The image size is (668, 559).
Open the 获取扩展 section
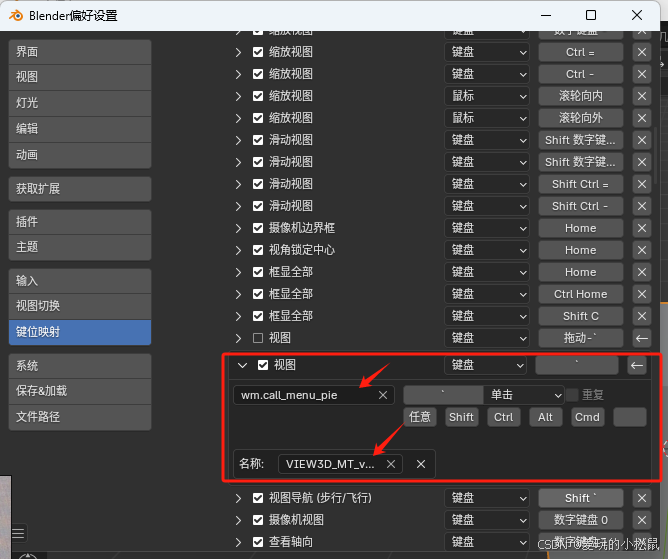pyautogui.click(x=80, y=189)
